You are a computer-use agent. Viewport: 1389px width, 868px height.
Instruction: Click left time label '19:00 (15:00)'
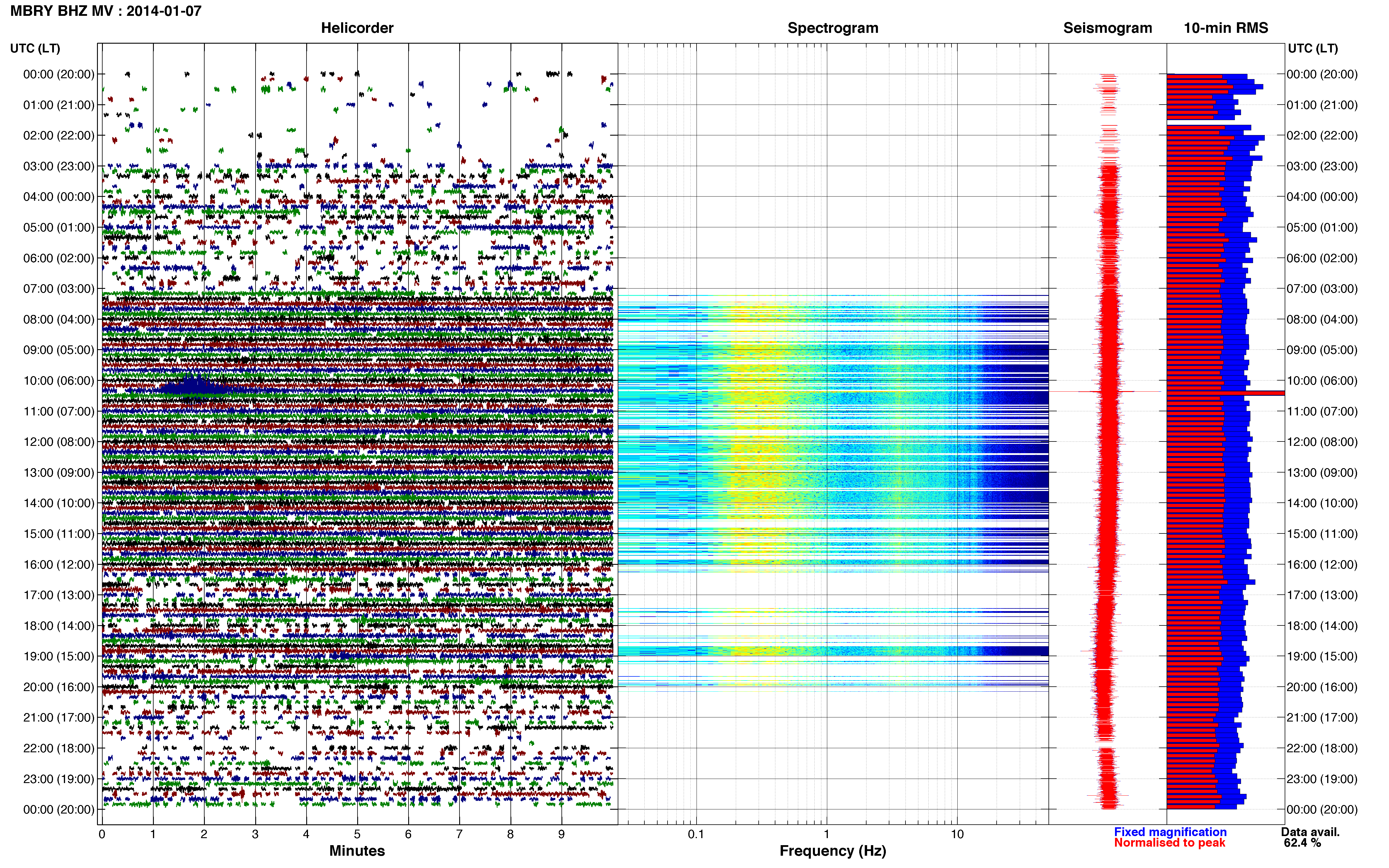[x=59, y=656]
